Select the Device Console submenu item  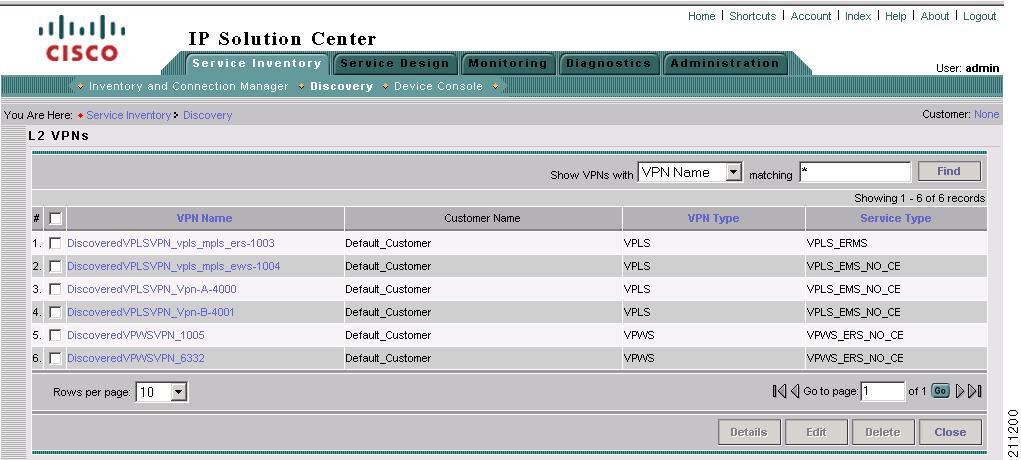438,86
